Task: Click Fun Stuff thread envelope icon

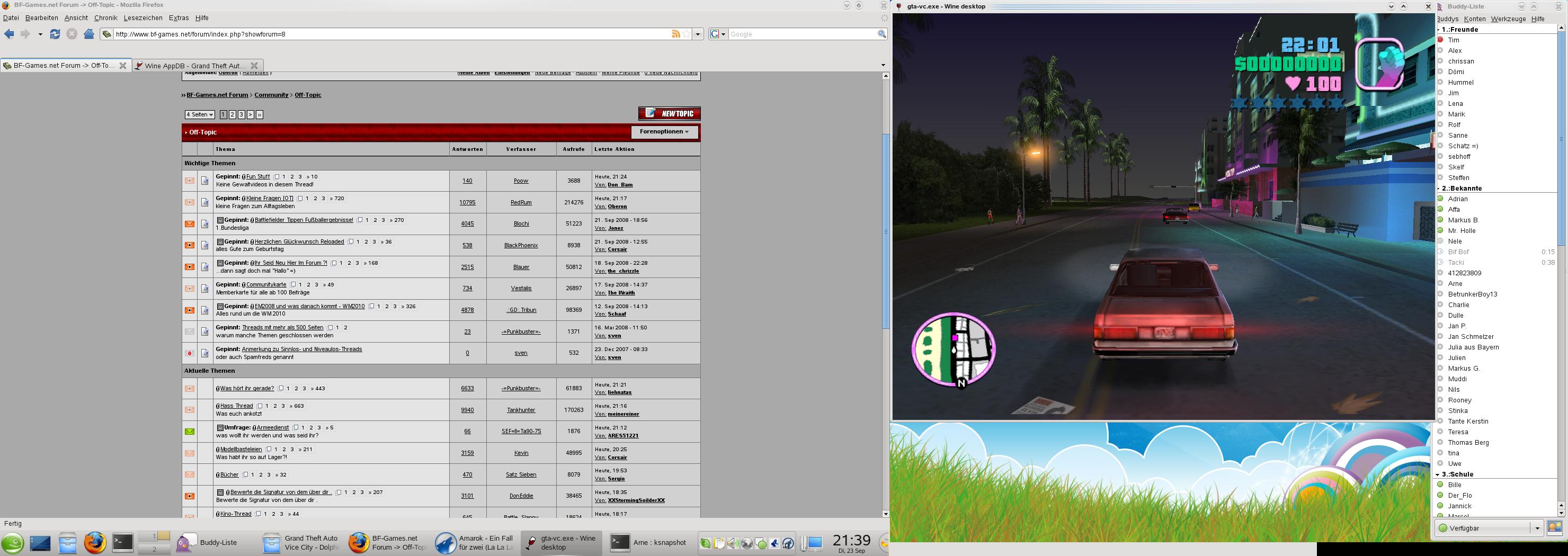Action: click(x=190, y=181)
